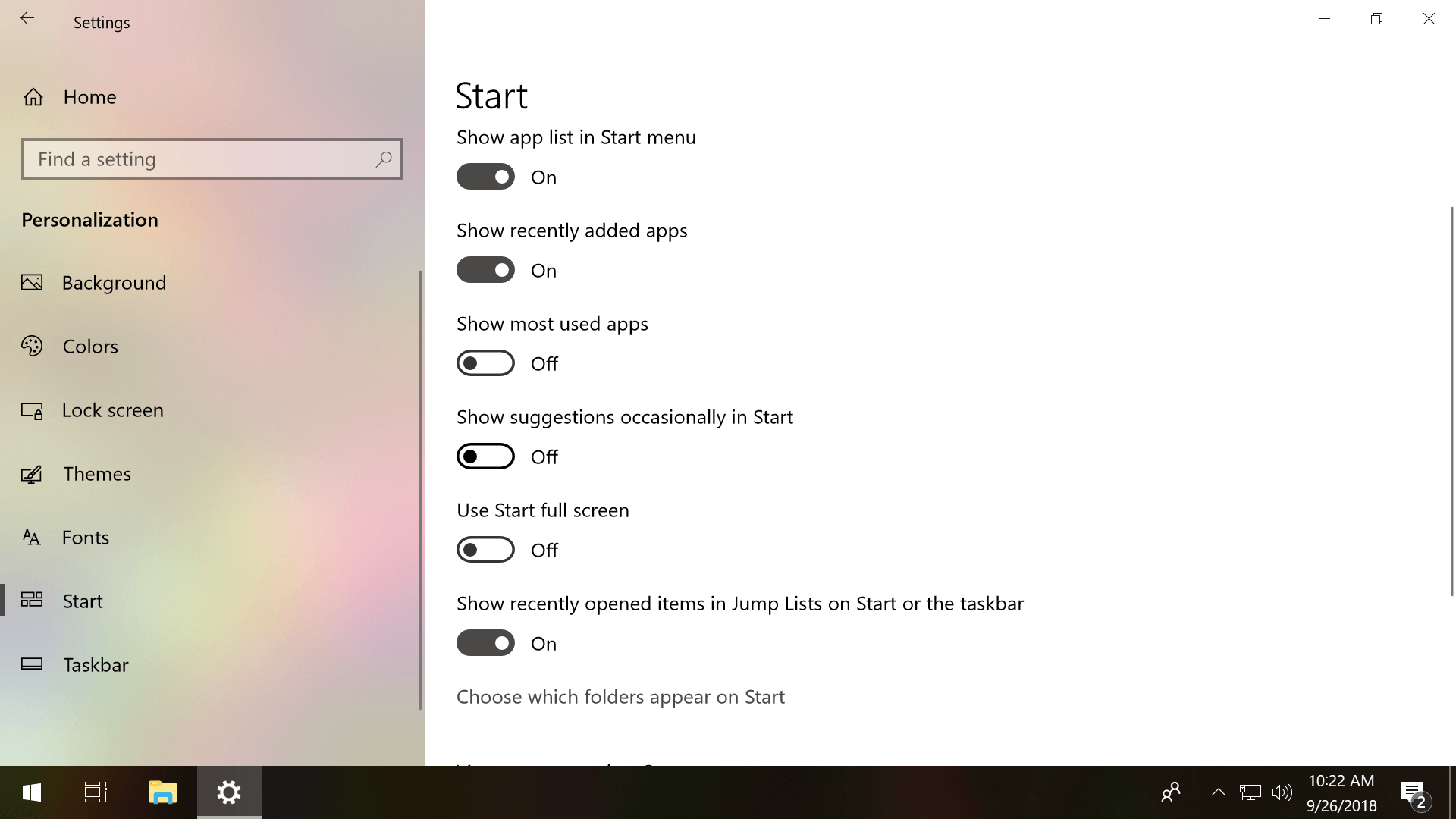Open the Background personalization page
This screenshot has height=819, width=1456.
click(114, 283)
